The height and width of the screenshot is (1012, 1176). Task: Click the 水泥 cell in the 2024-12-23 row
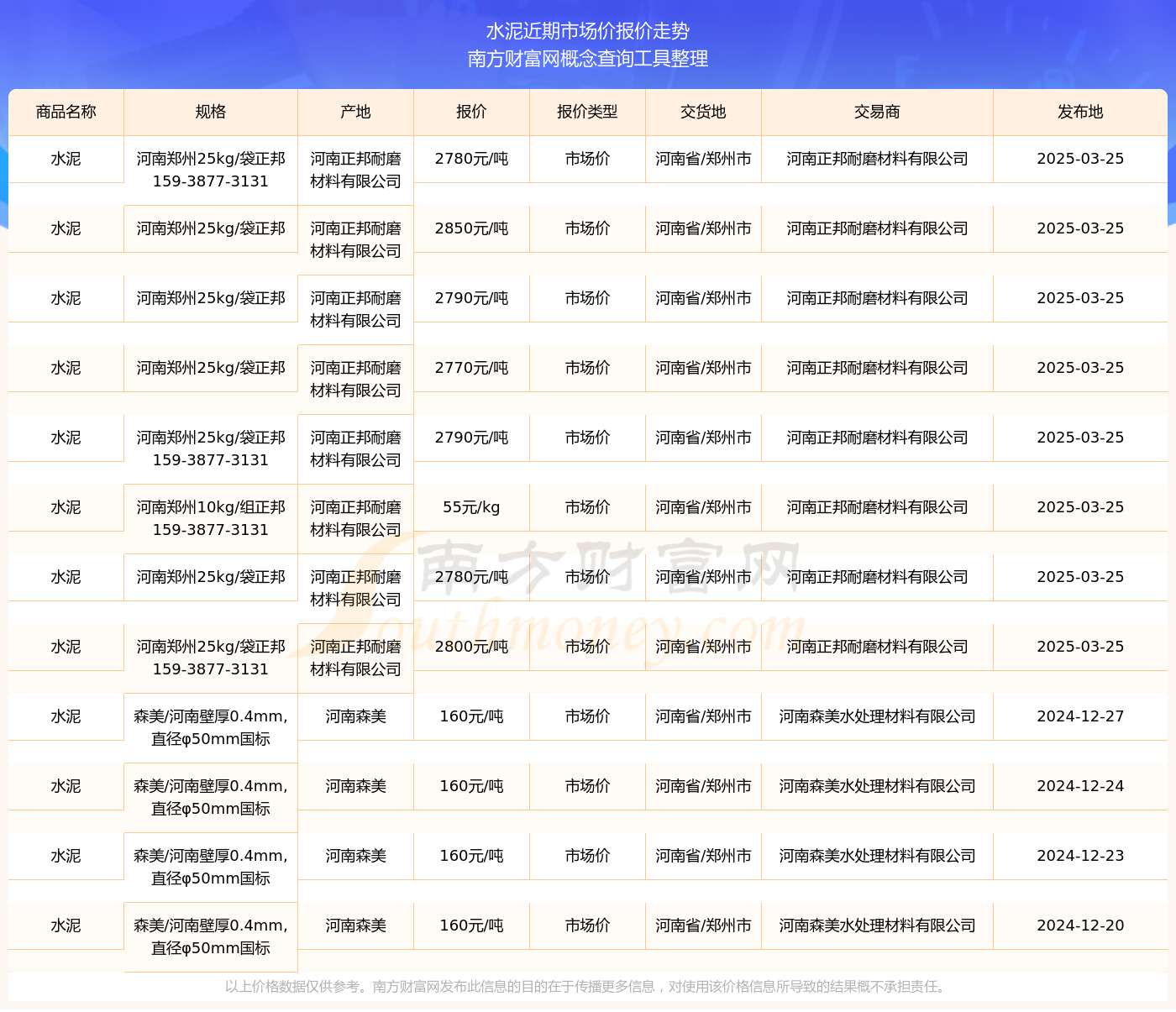pyautogui.click(x=66, y=856)
